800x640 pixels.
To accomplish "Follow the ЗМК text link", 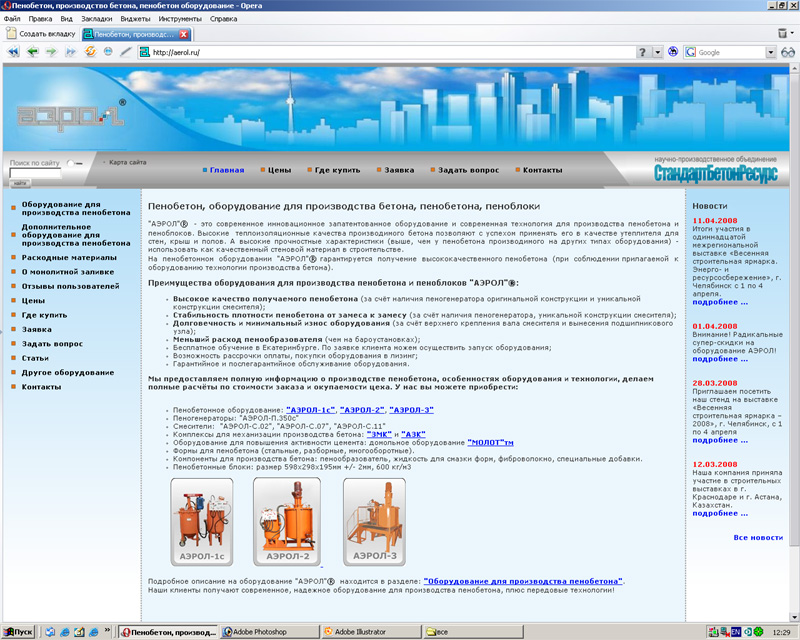I will (x=379, y=434).
